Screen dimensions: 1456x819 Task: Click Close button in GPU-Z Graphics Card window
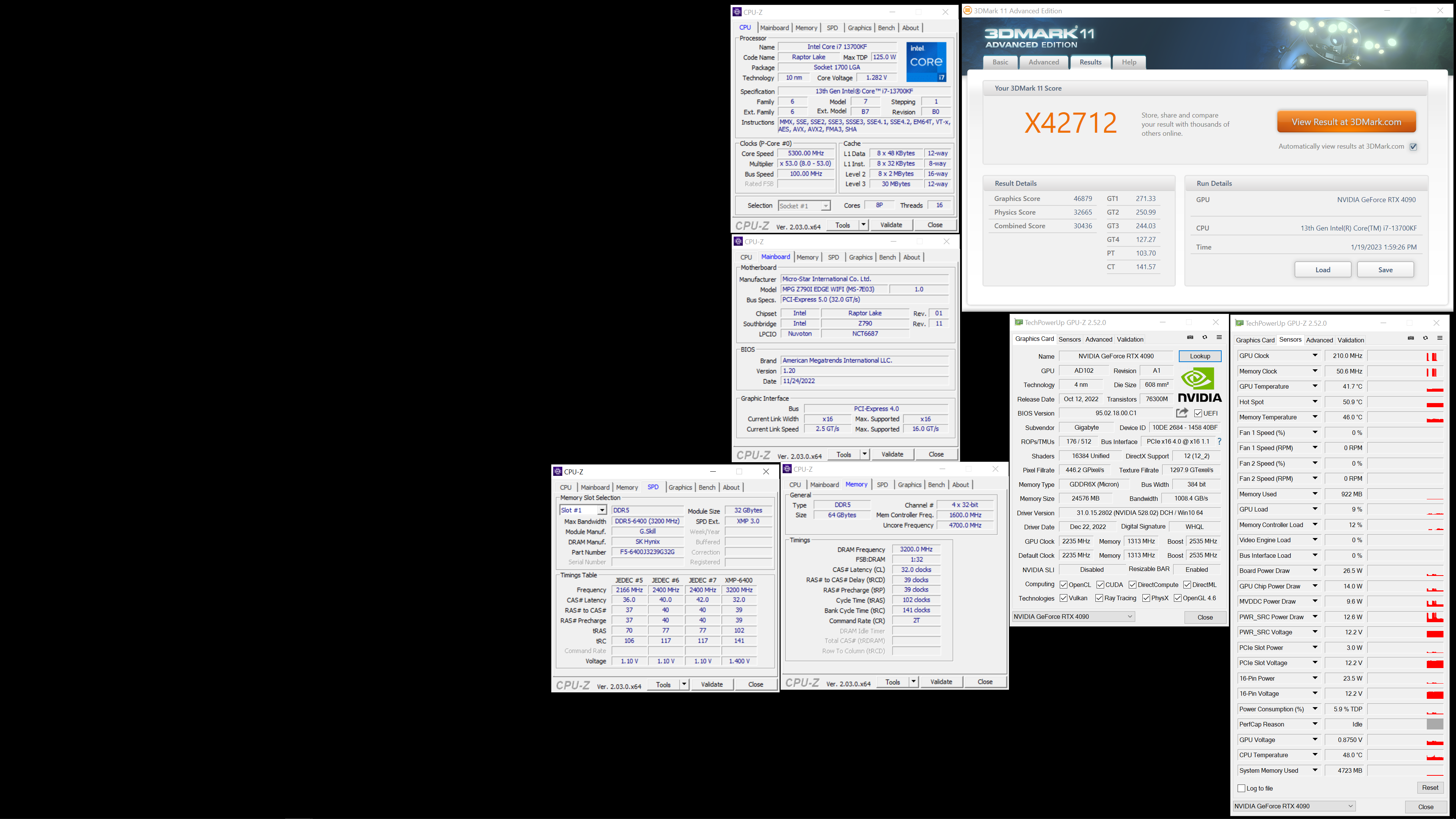1205,617
